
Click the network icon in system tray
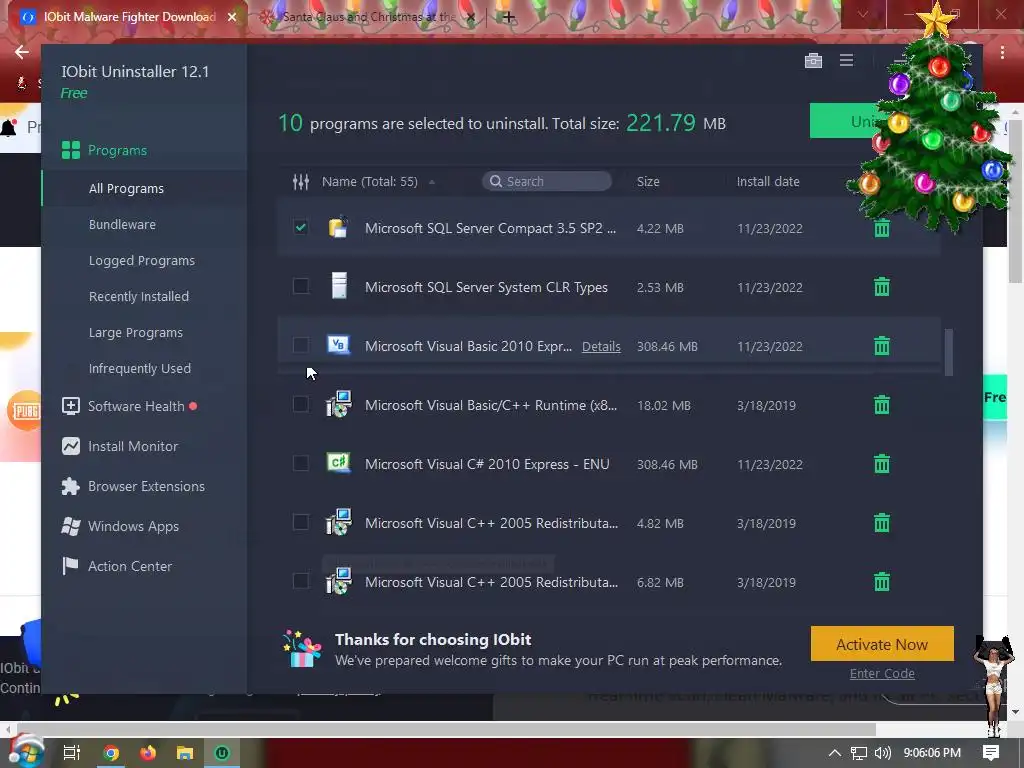tap(859, 753)
